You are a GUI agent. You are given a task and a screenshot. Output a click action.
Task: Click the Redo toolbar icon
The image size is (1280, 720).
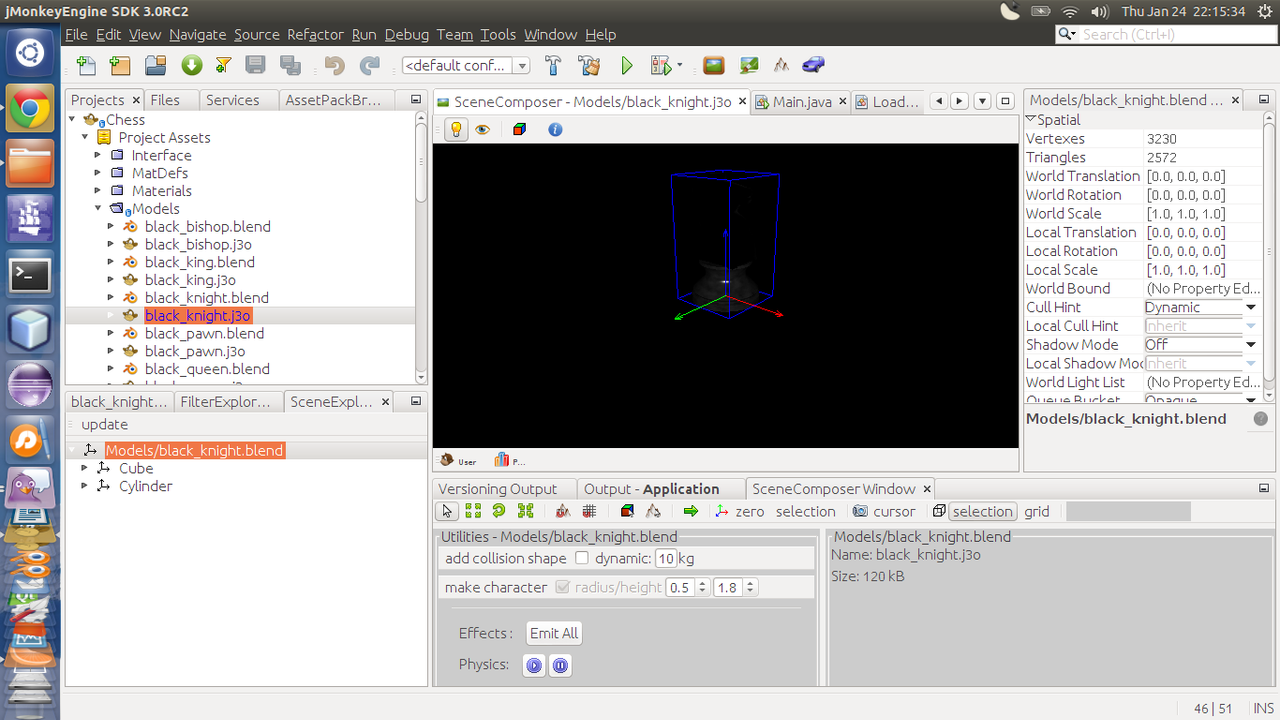[x=370, y=66]
